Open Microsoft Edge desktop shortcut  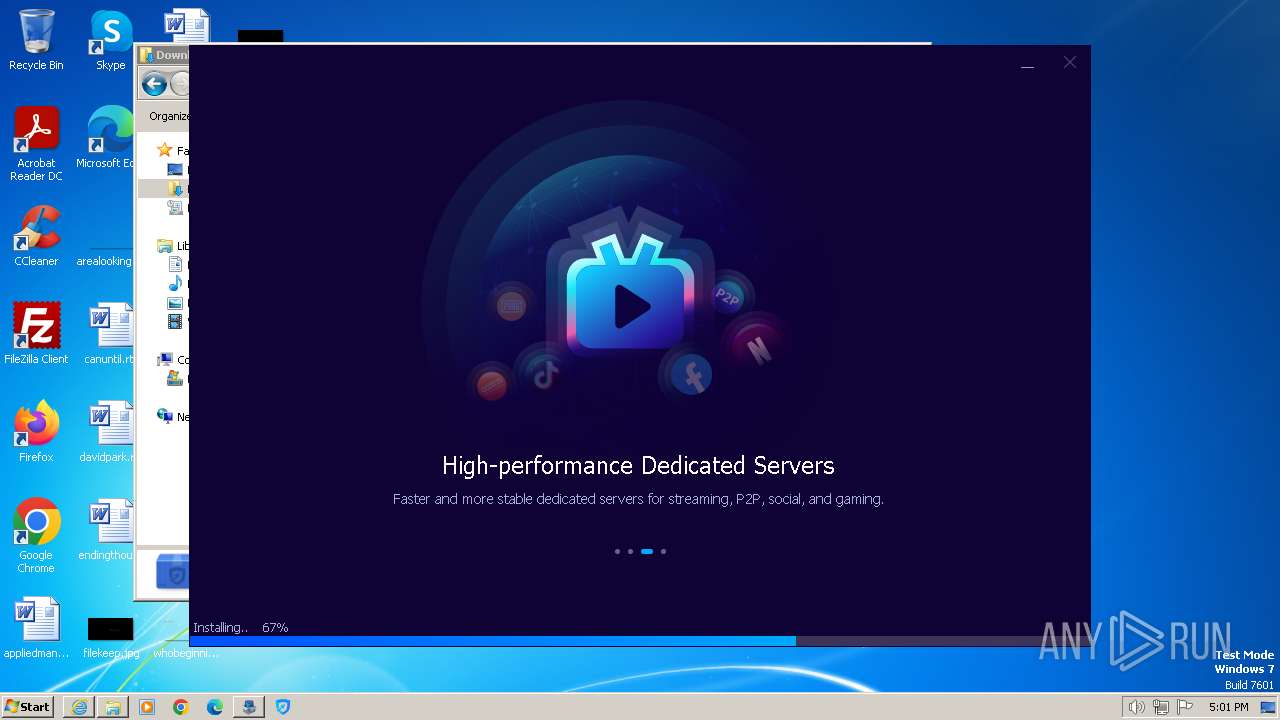pos(106,138)
